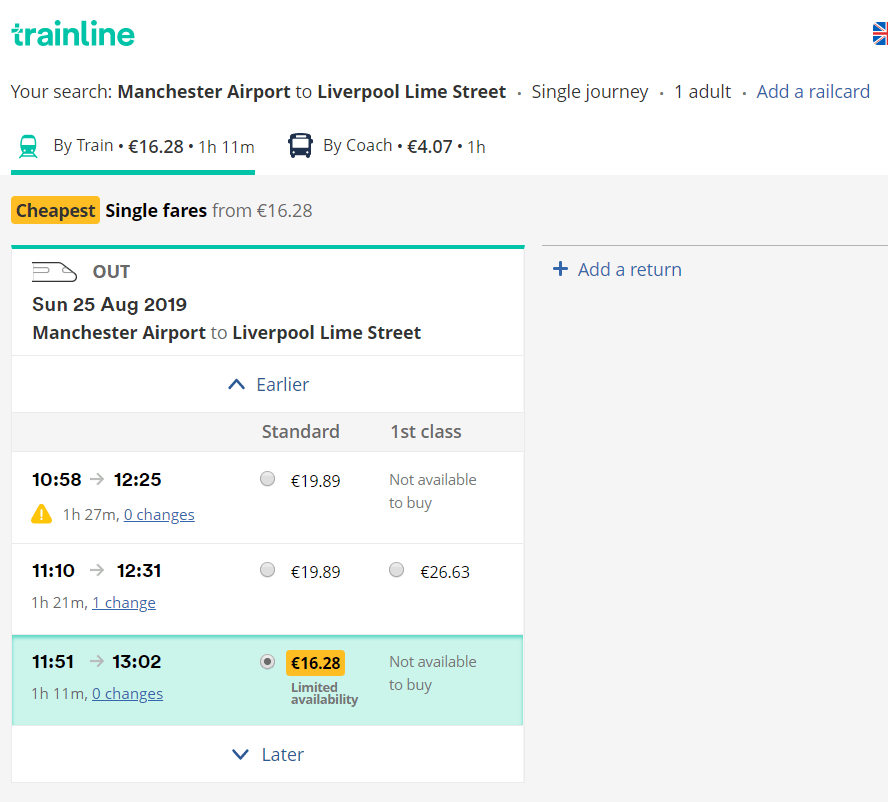
Task: Open 0 changes details for 10:58 train
Action: (159, 514)
